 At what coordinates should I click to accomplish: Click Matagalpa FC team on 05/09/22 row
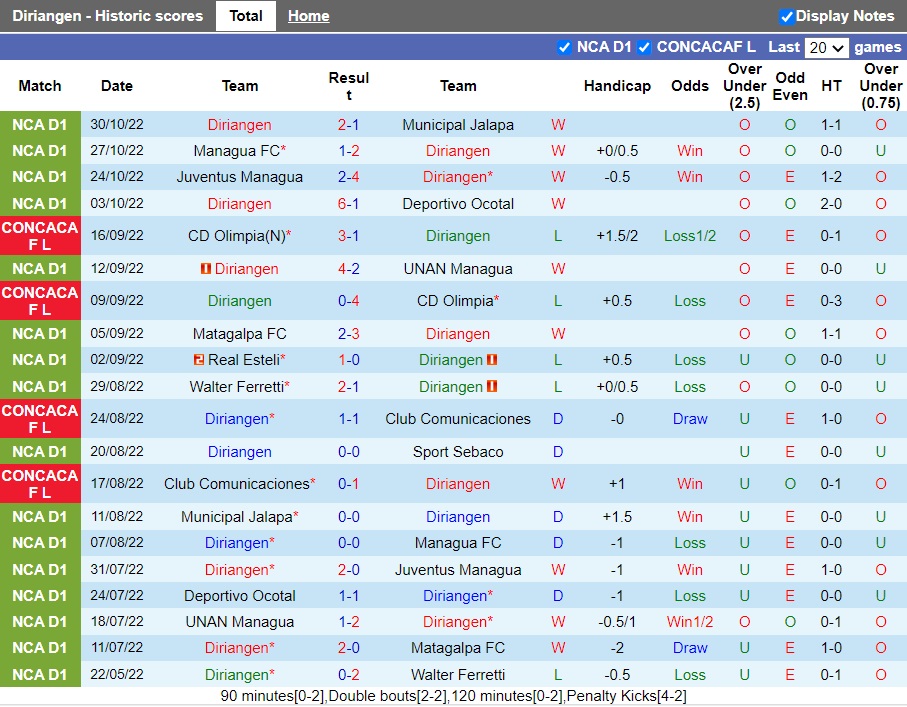click(239, 334)
